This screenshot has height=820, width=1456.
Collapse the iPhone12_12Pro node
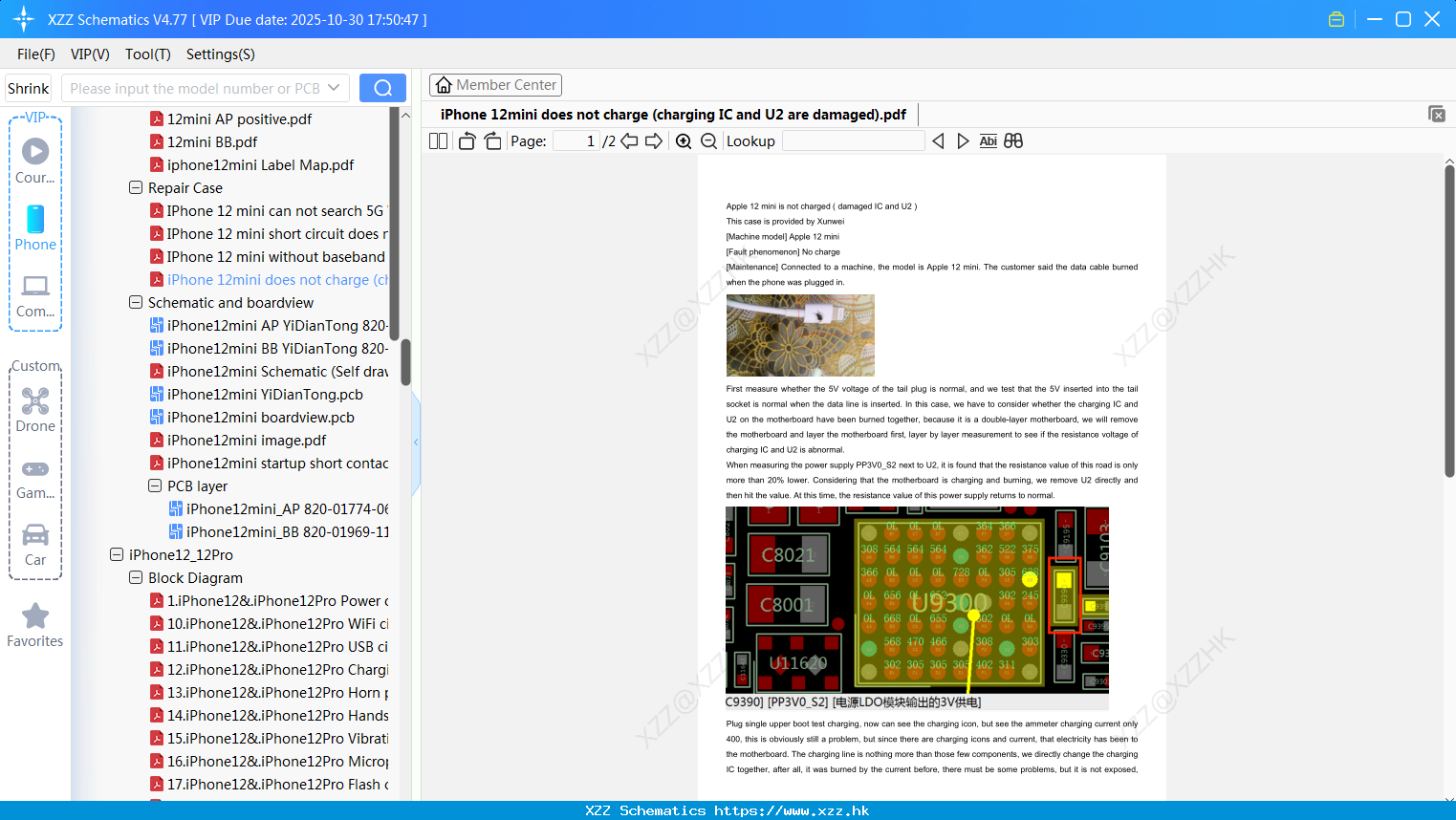click(x=117, y=555)
